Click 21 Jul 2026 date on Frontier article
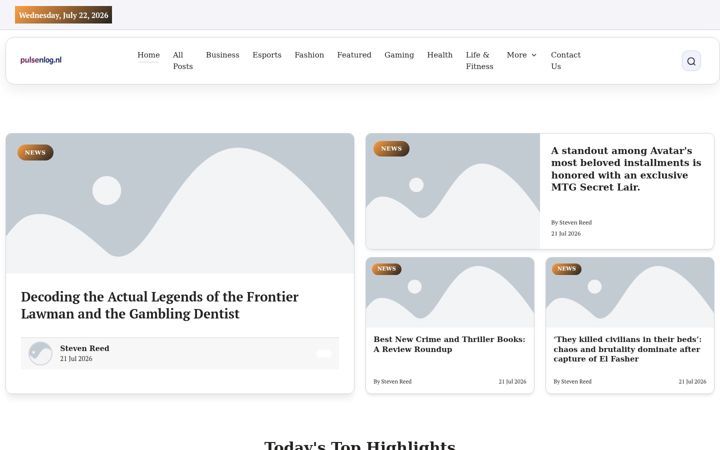 pyautogui.click(x=76, y=359)
